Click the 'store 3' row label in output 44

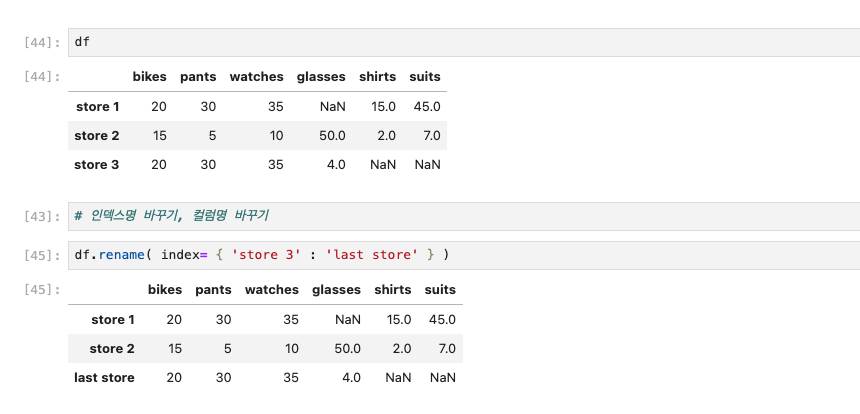tap(97, 165)
